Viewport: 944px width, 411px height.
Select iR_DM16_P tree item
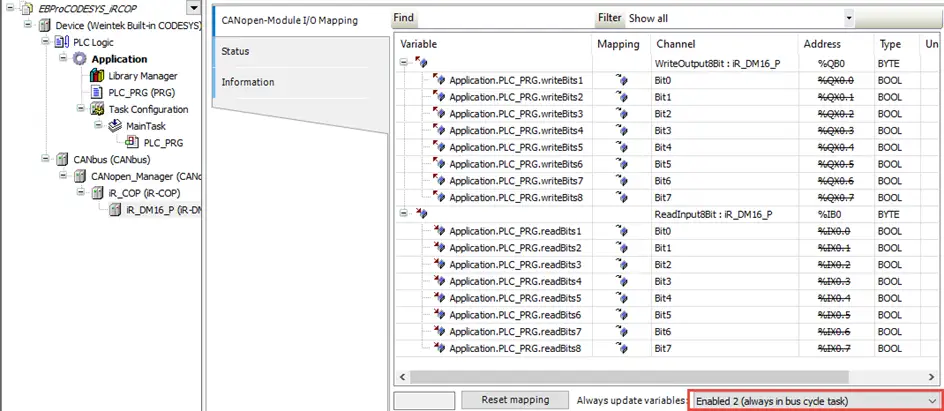point(163,211)
